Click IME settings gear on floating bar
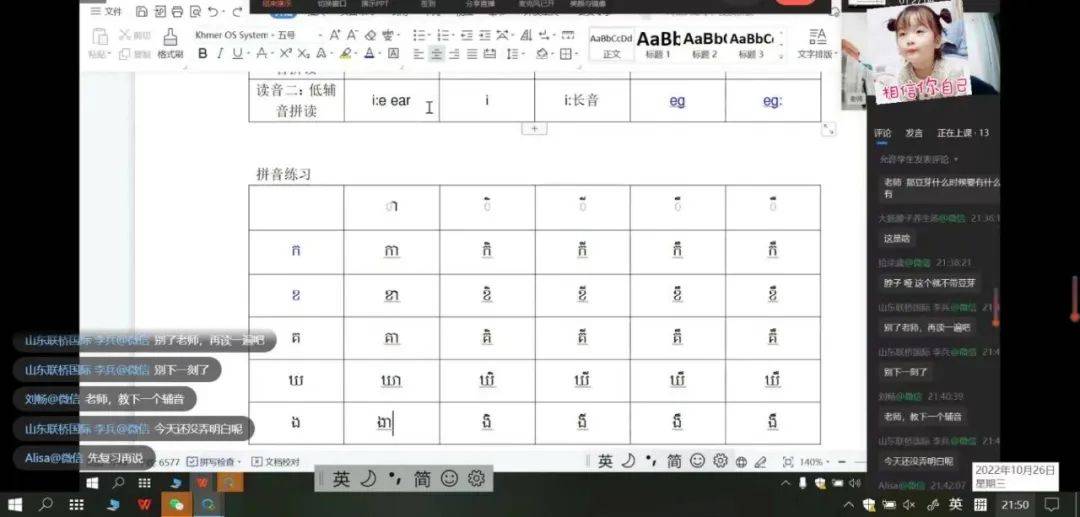The image size is (1080, 517). tap(476, 478)
